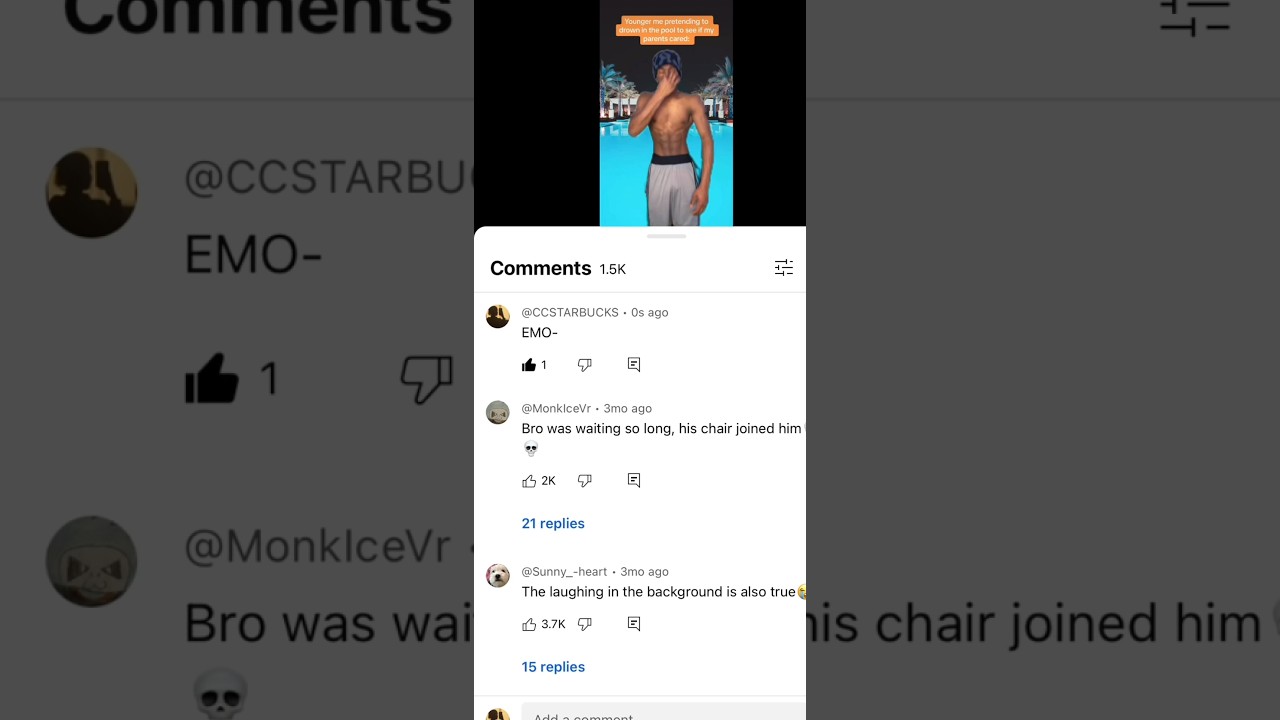Dislike the Sunny_-heart comment

[x=585, y=624]
